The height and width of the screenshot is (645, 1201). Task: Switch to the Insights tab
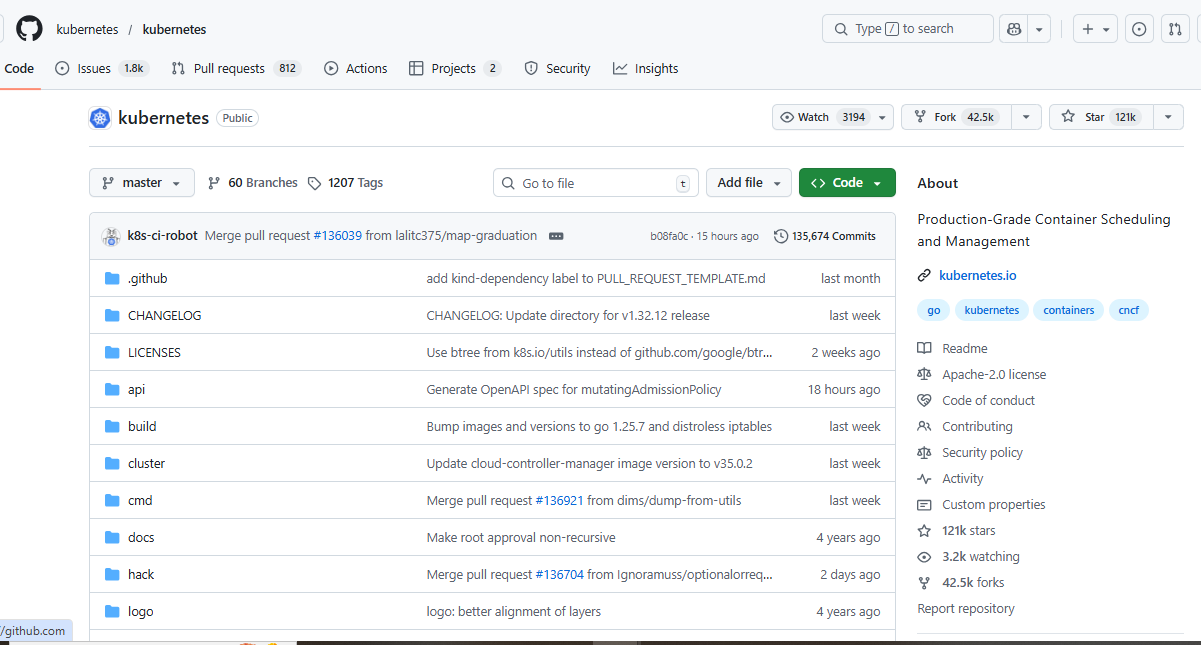point(645,68)
